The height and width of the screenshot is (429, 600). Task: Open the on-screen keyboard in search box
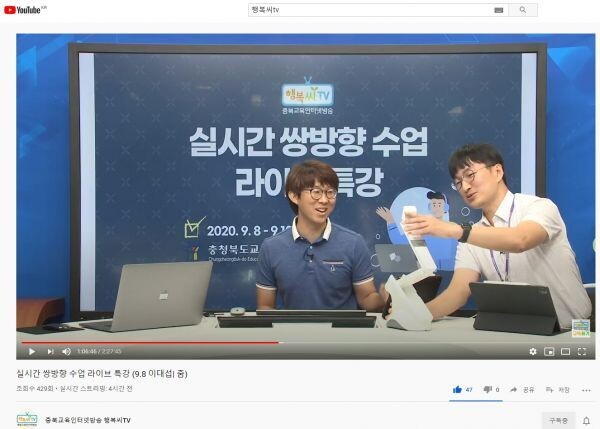pyautogui.click(x=498, y=10)
